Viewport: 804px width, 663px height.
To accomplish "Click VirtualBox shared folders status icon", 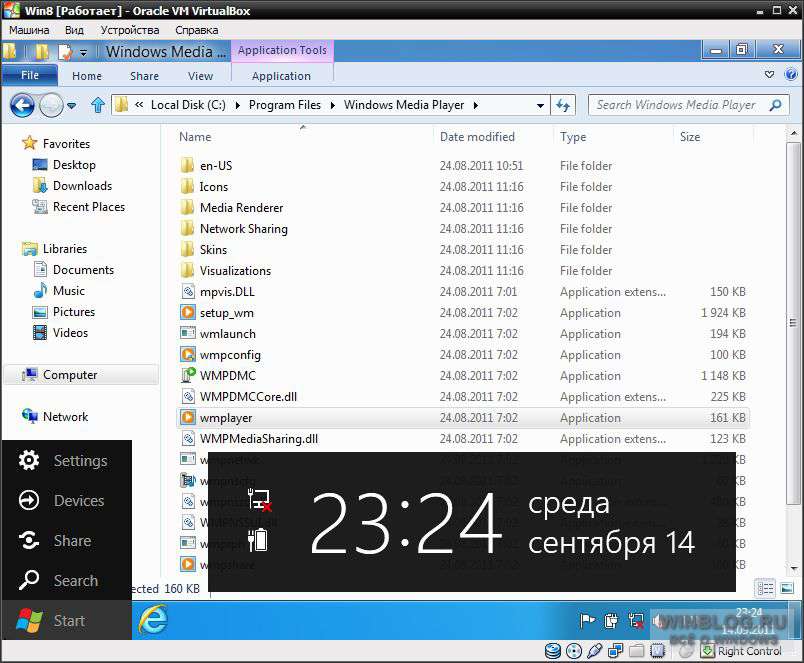I will coord(636,651).
